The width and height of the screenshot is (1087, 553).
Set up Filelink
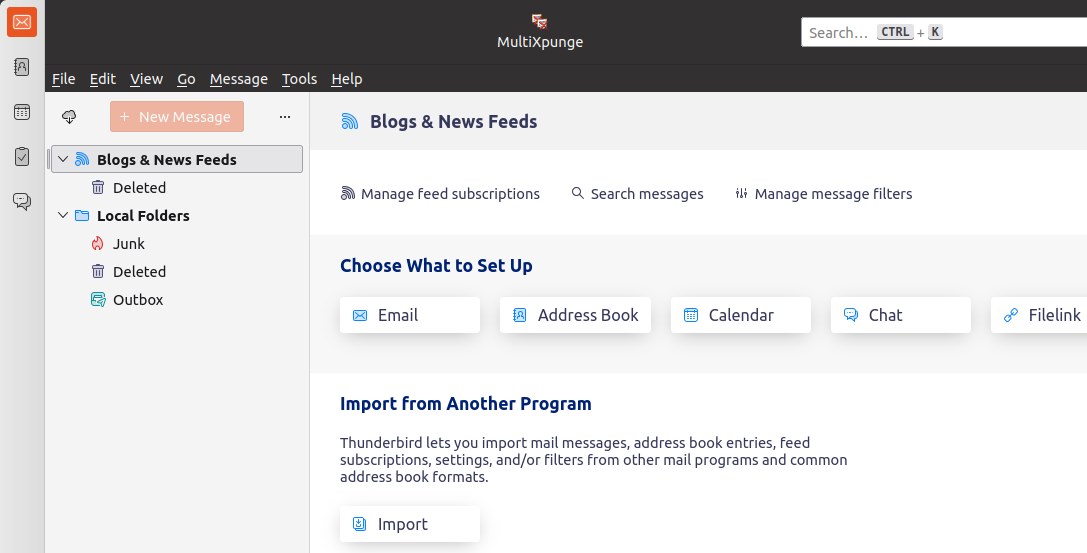point(1039,315)
